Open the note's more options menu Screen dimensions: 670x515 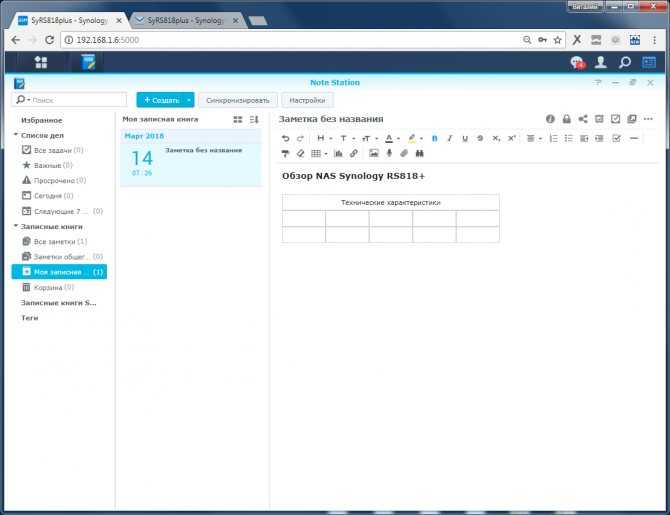(x=648, y=119)
